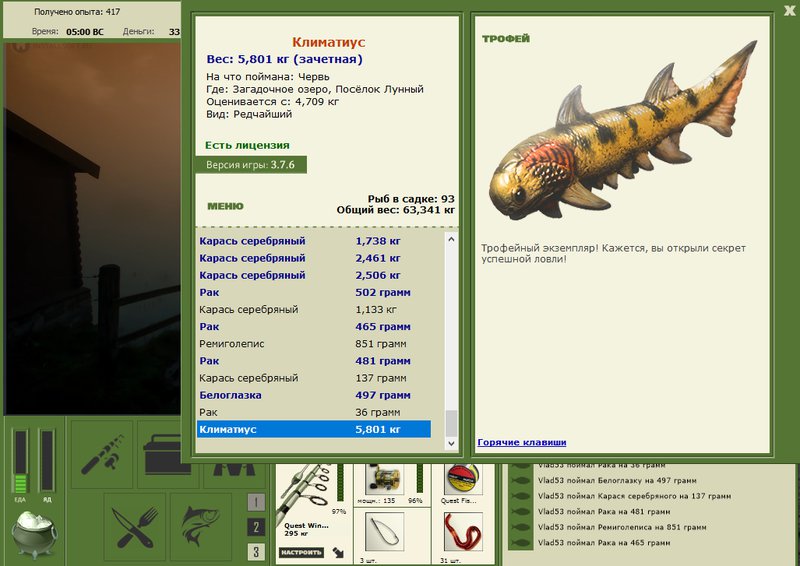Click the groundbait cauldron pot icon
Screen dimensions: 800x566
click(35, 534)
